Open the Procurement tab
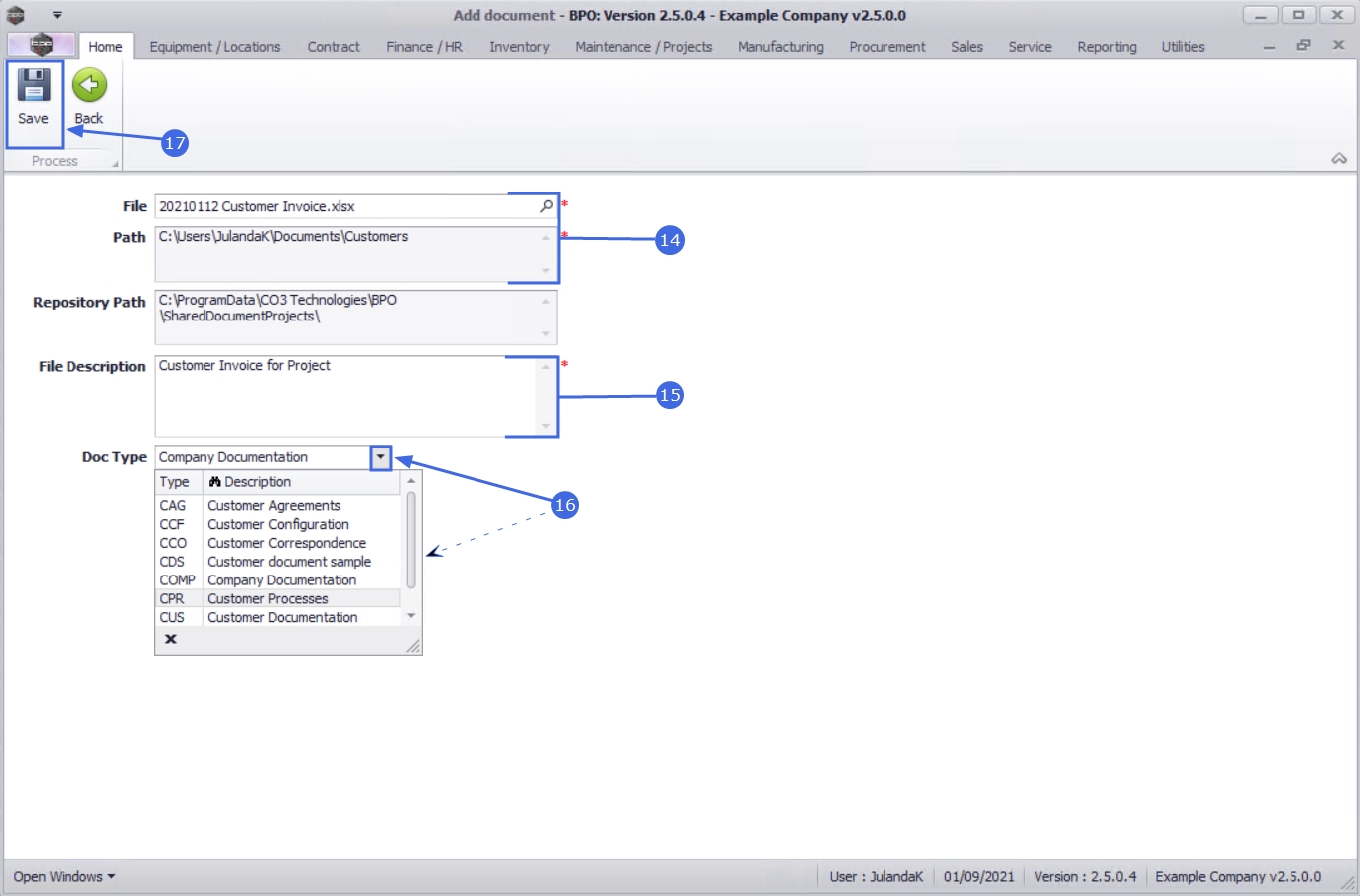Image resolution: width=1360 pixels, height=896 pixels. click(x=887, y=47)
